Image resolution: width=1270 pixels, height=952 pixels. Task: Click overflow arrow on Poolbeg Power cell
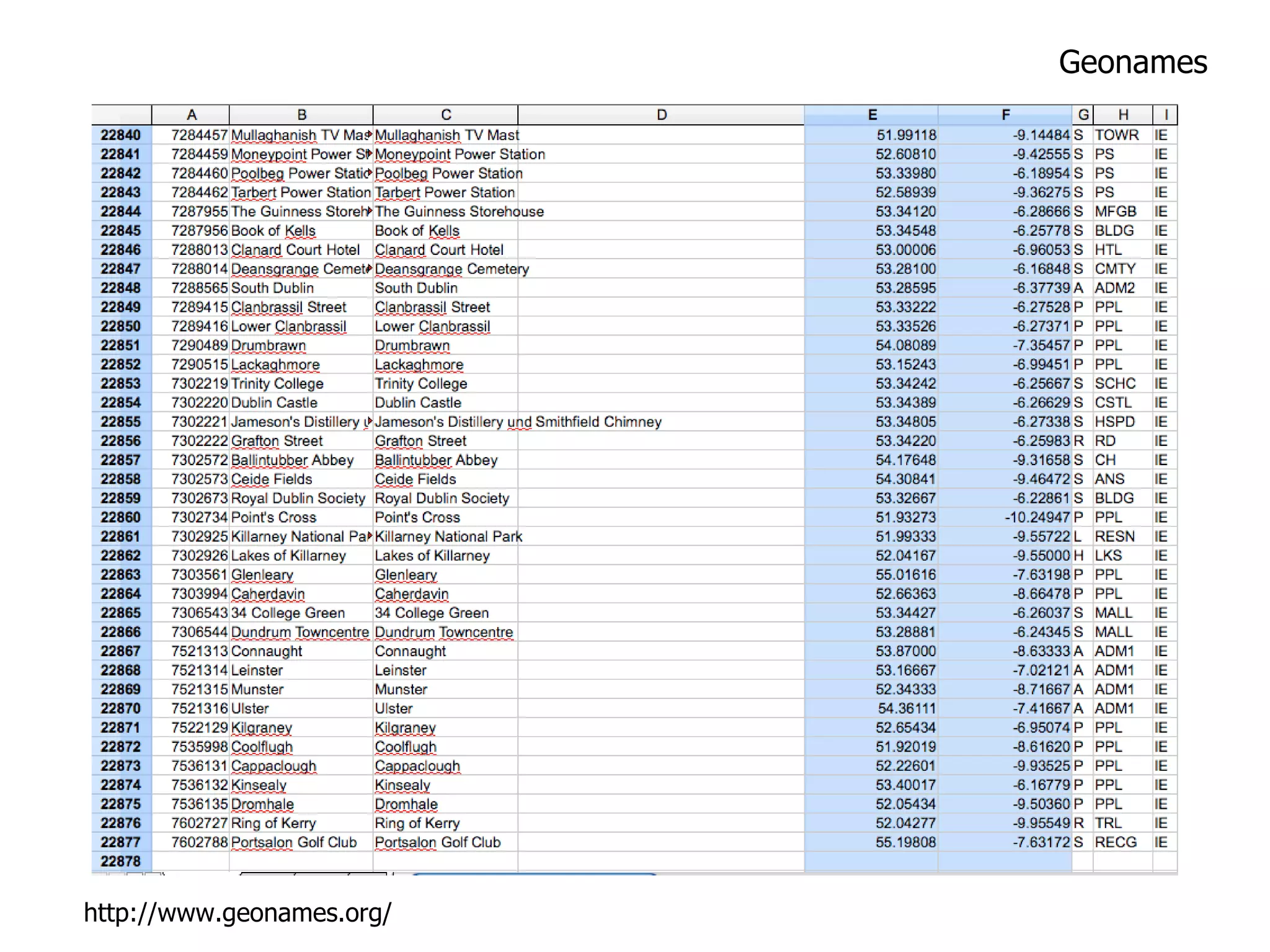click(x=370, y=173)
